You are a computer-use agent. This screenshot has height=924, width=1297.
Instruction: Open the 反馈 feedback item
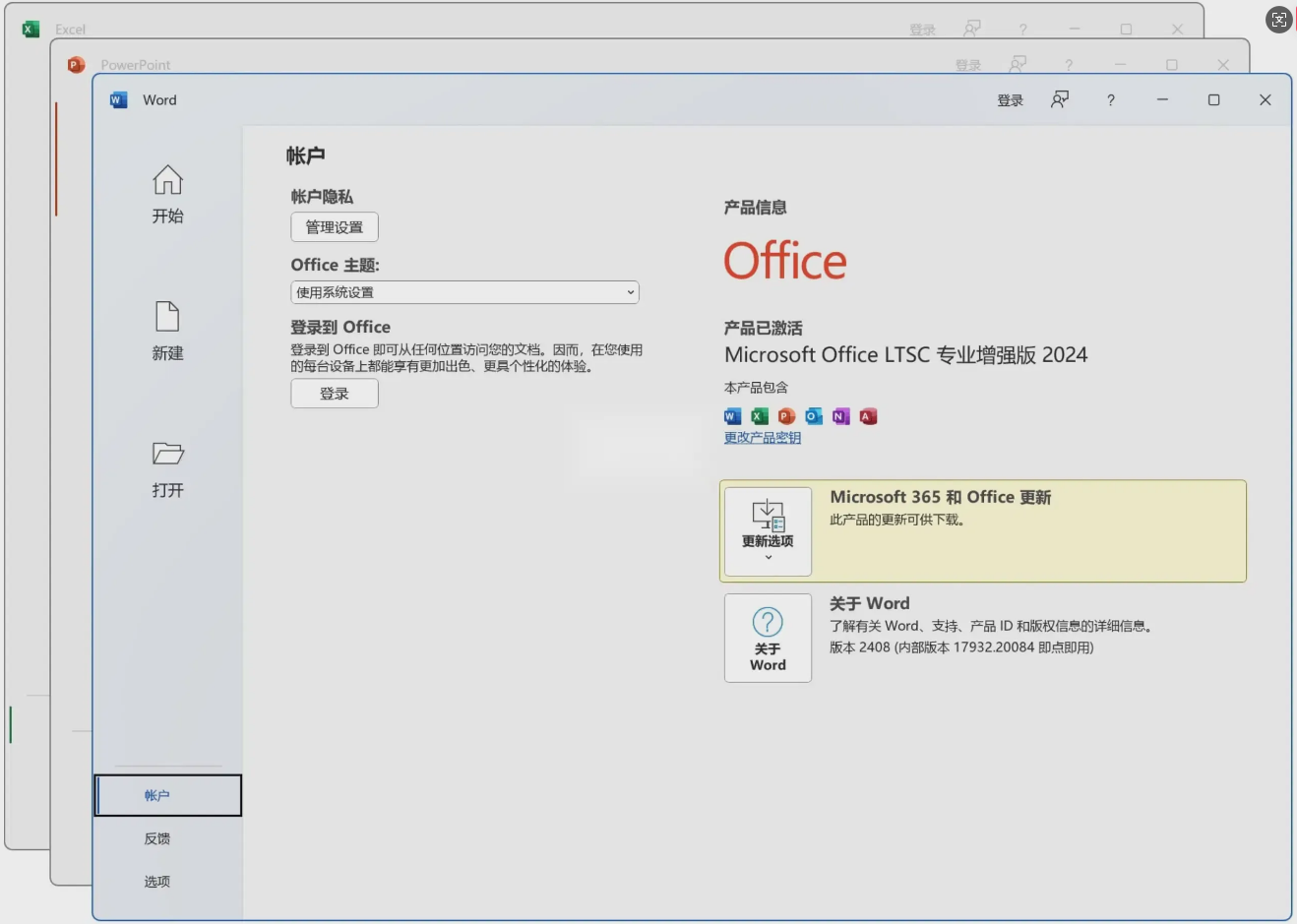click(157, 838)
